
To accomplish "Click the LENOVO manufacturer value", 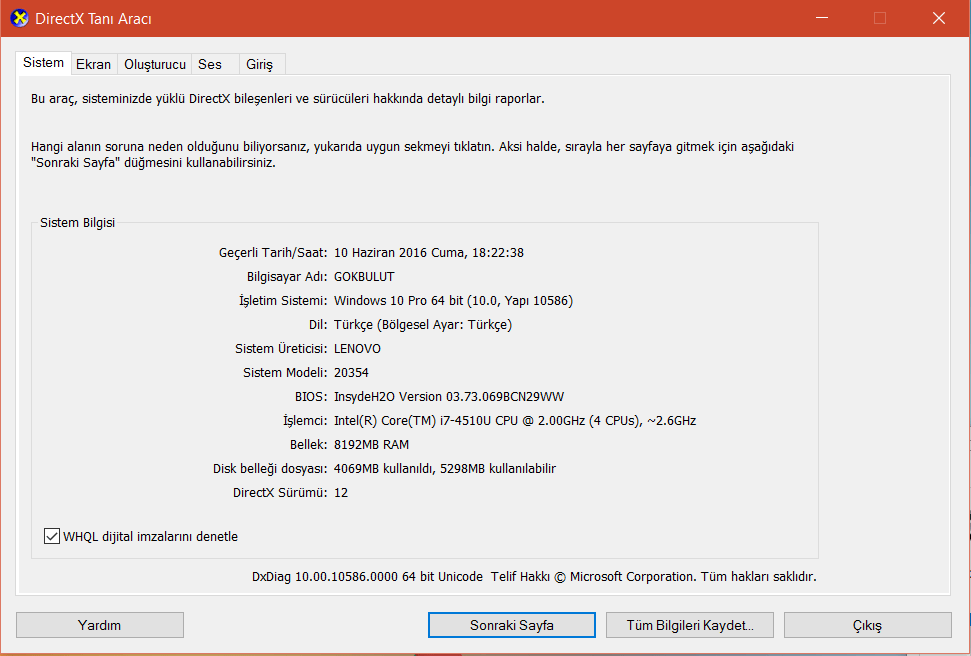I will [357, 349].
